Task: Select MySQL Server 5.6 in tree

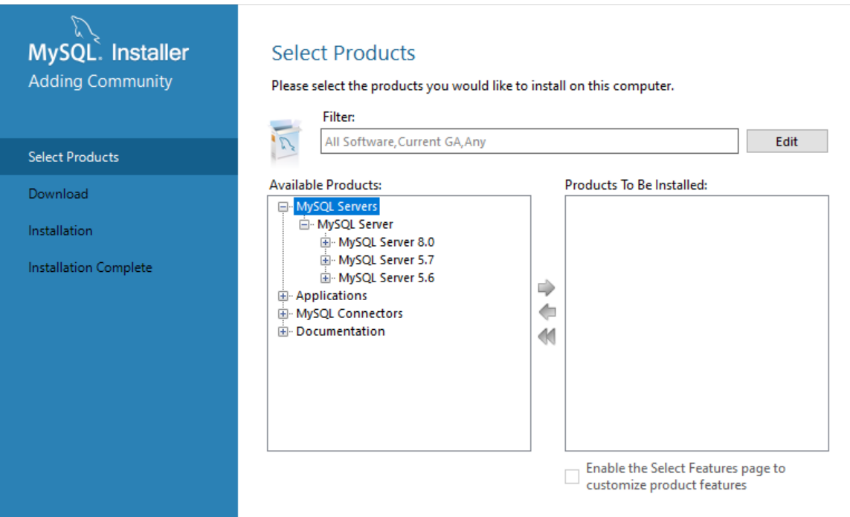Action: (x=386, y=278)
